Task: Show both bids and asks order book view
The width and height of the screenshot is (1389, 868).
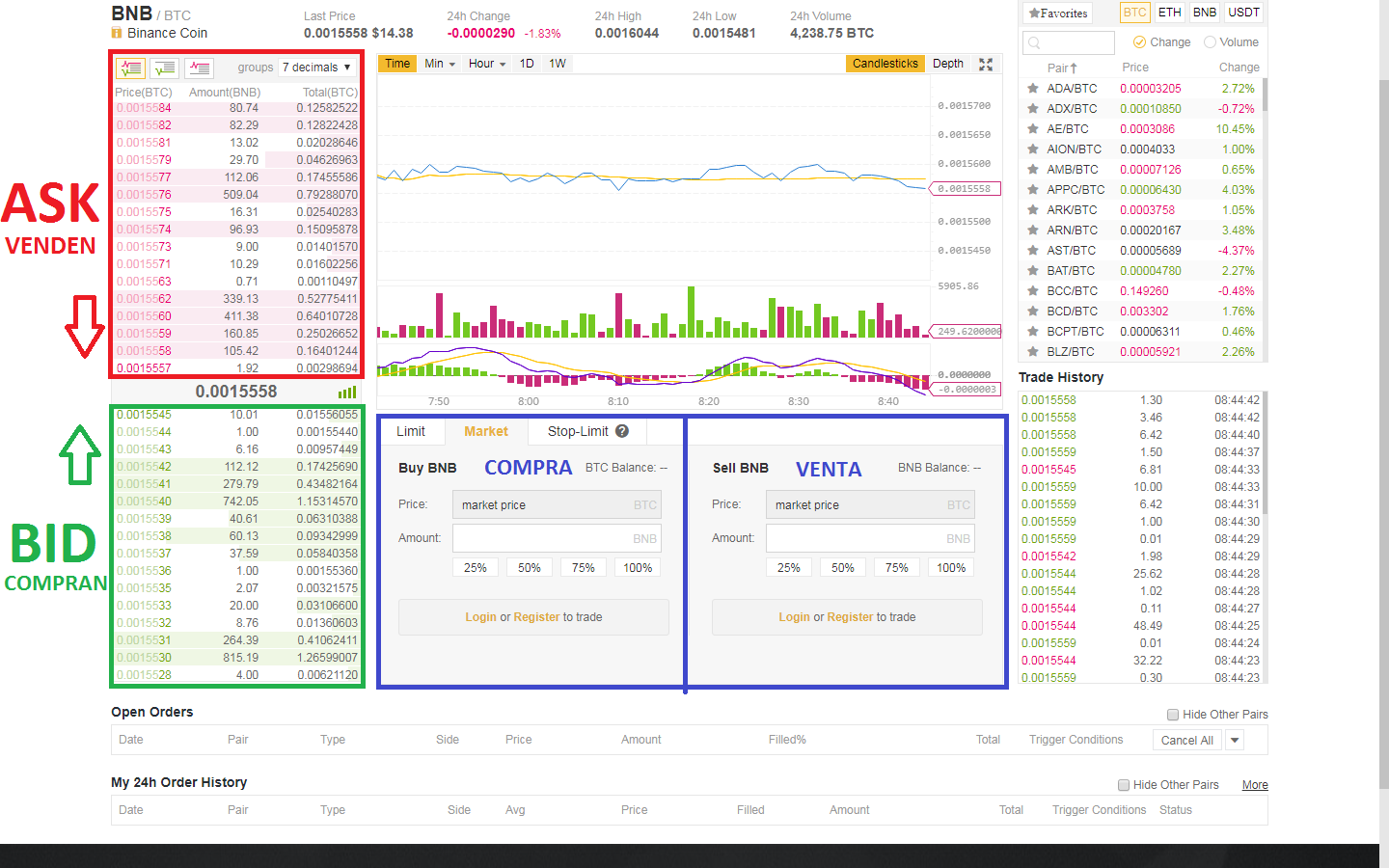Action: (x=130, y=68)
